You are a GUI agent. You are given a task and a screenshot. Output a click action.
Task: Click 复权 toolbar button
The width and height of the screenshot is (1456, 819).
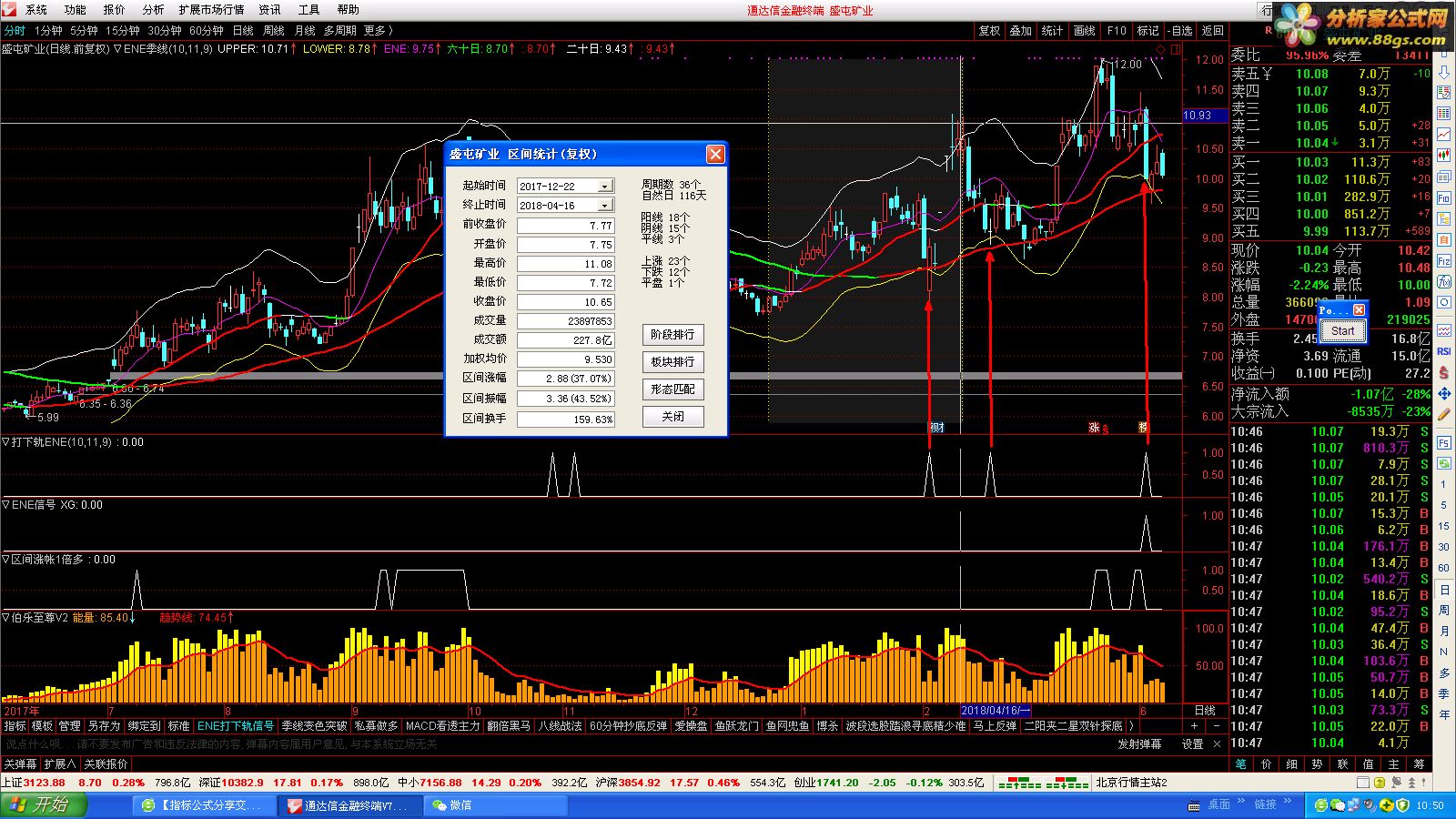(x=989, y=31)
